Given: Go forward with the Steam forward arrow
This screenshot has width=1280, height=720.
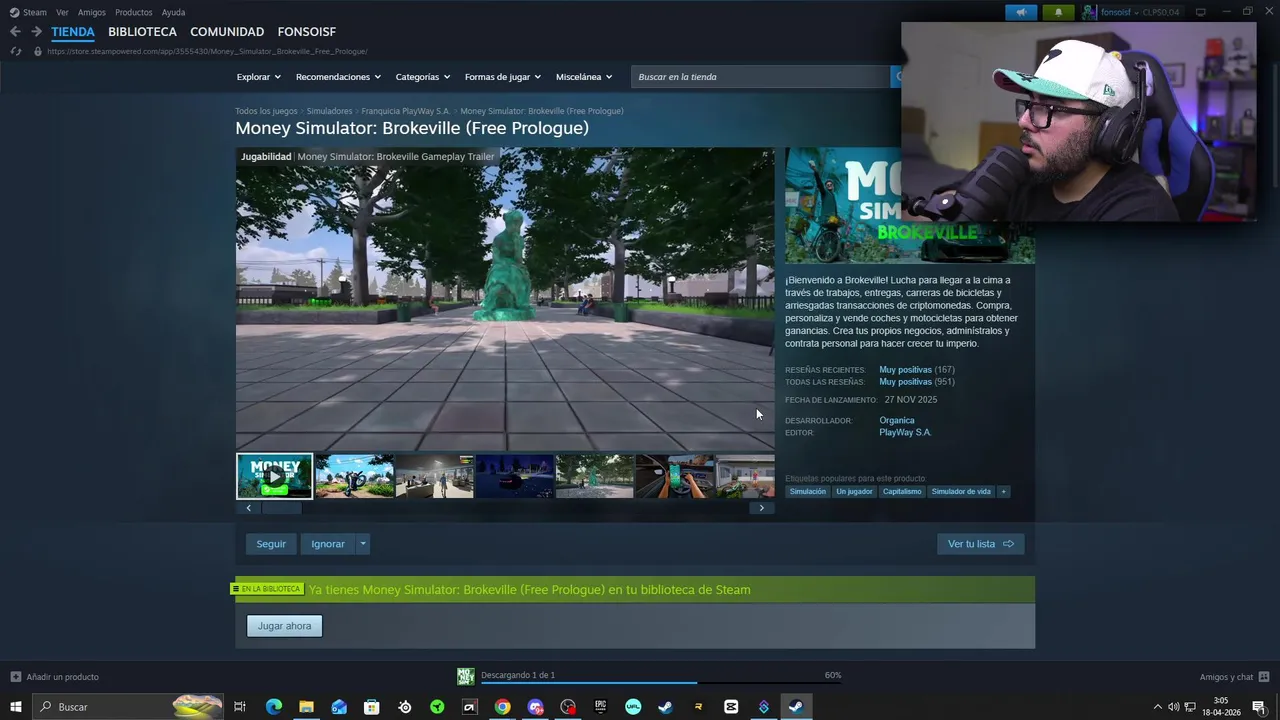Looking at the screenshot, I should coord(36,32).
